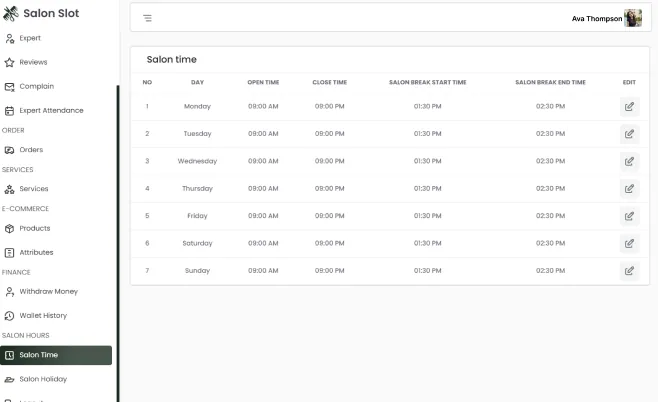Screen dimensions: 658x402
Task: Open the Reviews menu item
Action: 33,62
